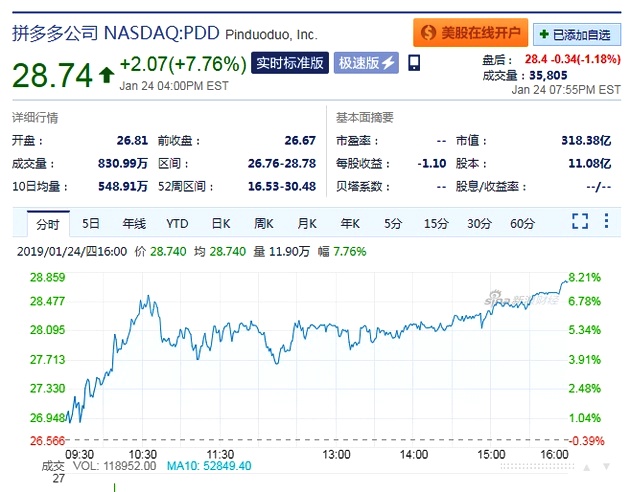Click the 10-day average volume 548.91万
630x492 pixels.
tap(123, 186)
